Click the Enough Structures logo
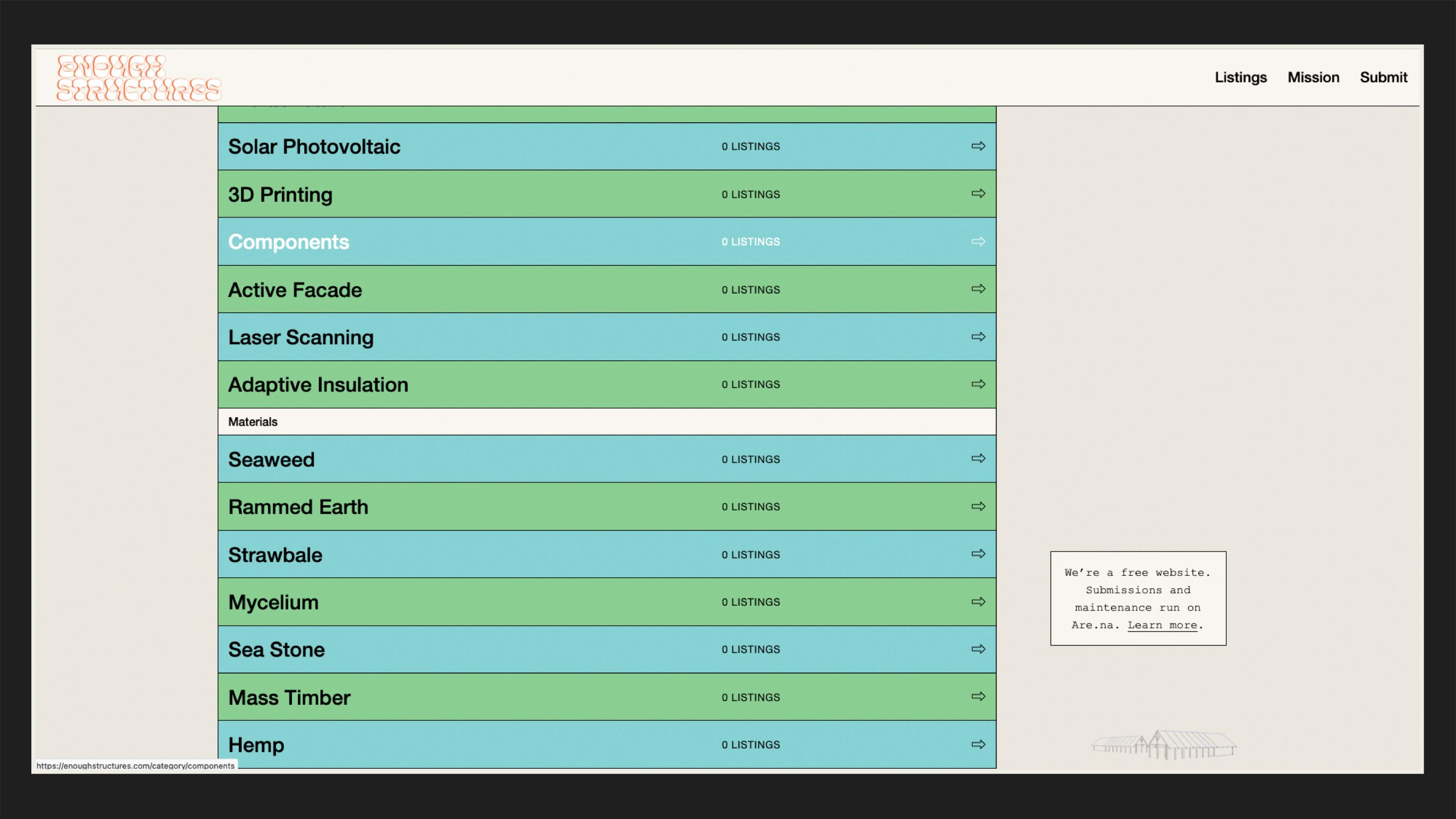Image resolution: width=1456 pixels, height=819 pixels. pyautogui.click(x=138, y=78)
